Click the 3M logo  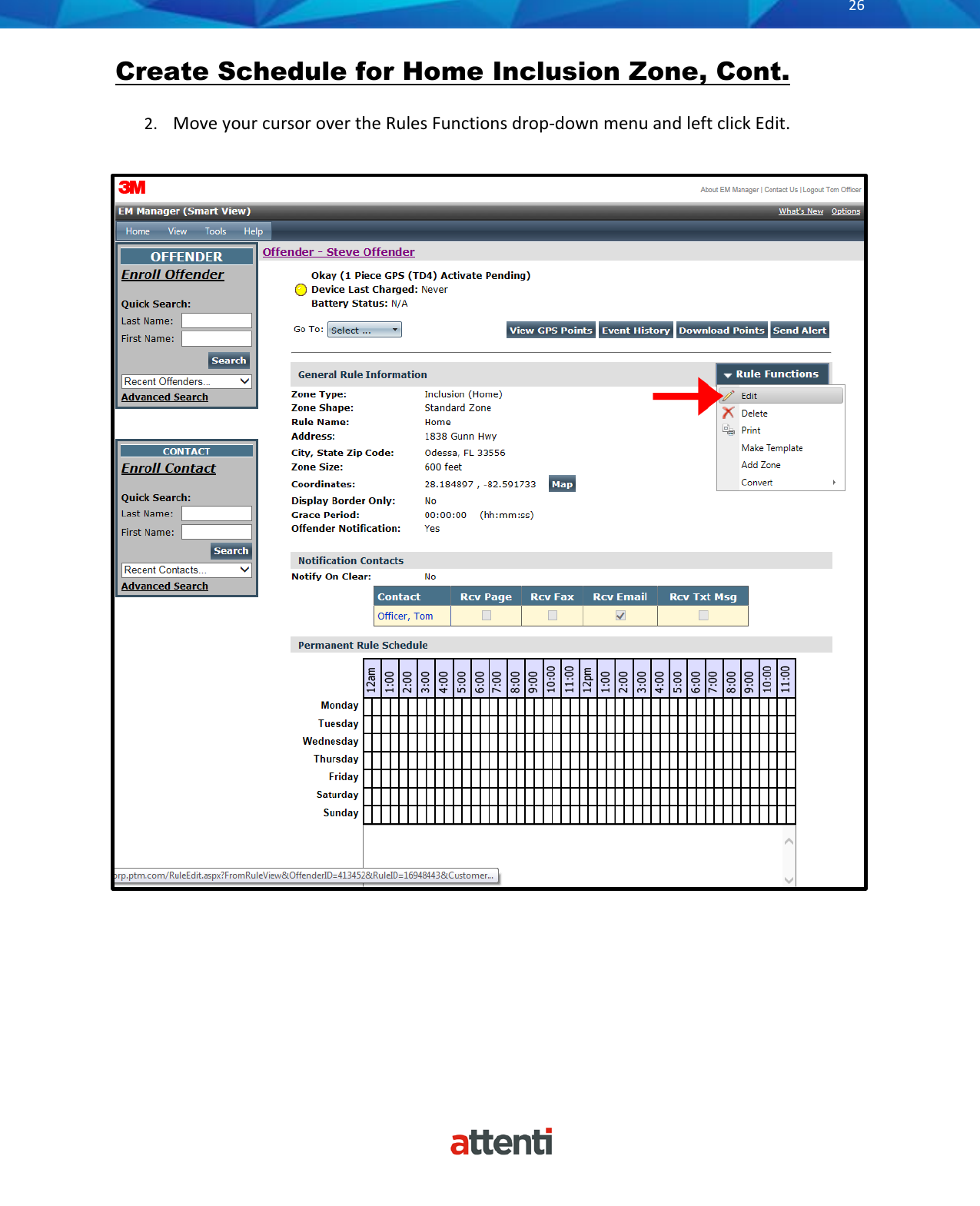tap(132, 188)
